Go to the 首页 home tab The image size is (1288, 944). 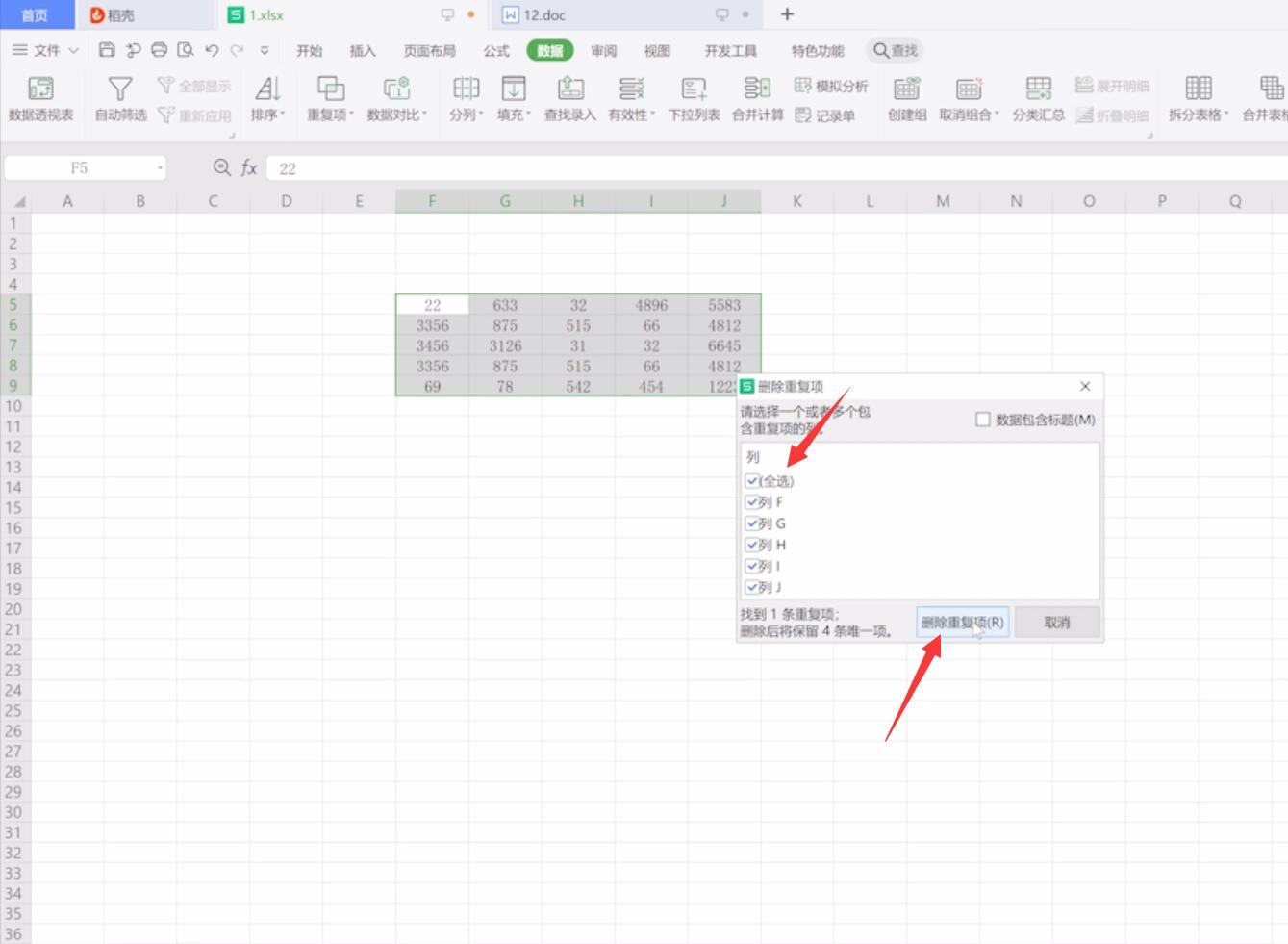point(36,14)
